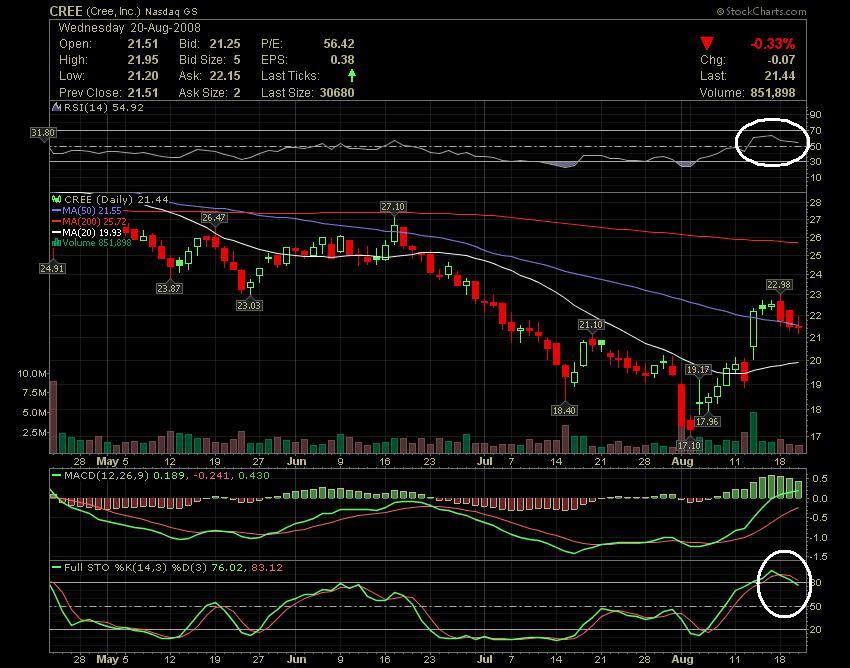Click the P/E value 56.42
The height and width of the screenshot is (668, 850).
pos(339,44)
